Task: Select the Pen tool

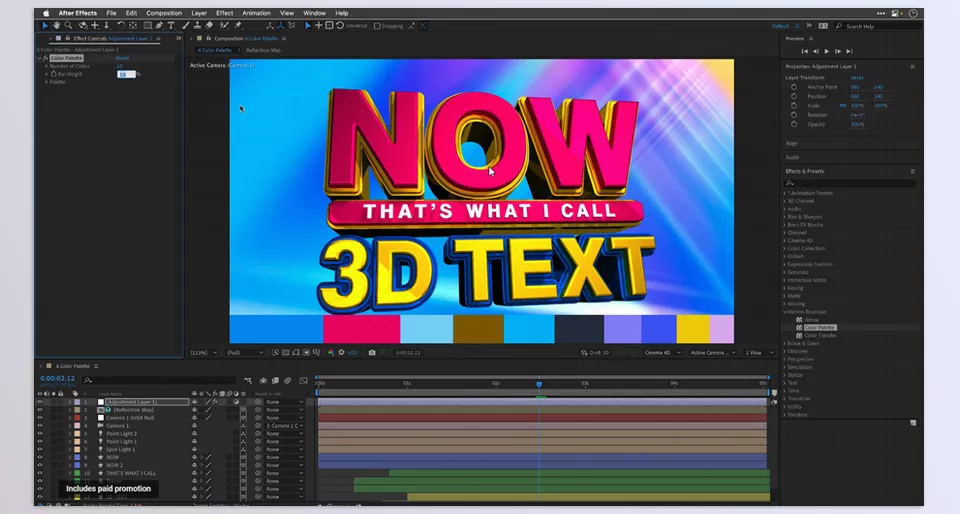Action: (x=159, y=26)
